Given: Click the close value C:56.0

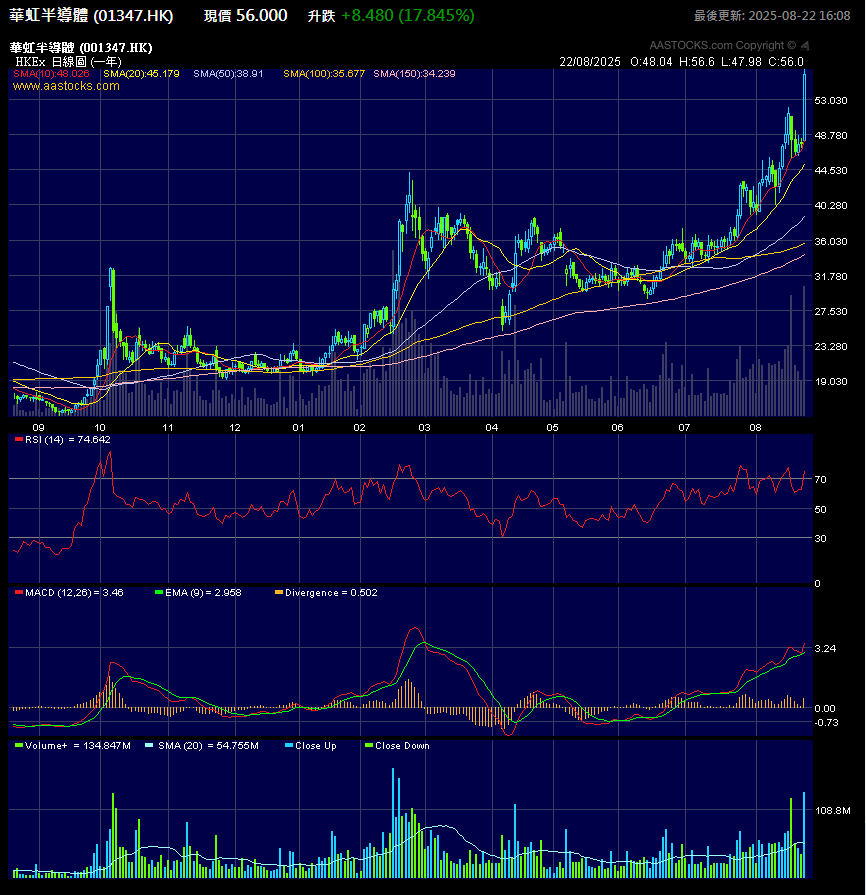Looking at the screenshot, I should point(786,62).
